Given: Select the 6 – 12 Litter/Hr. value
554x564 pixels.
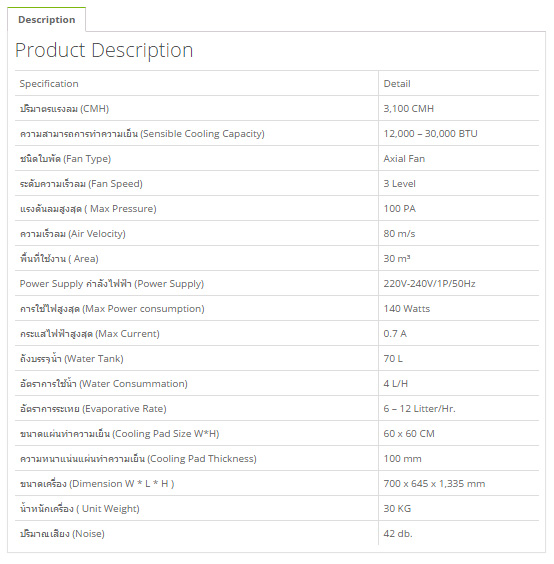Looking at the screenshot, I should pos(419,409).
